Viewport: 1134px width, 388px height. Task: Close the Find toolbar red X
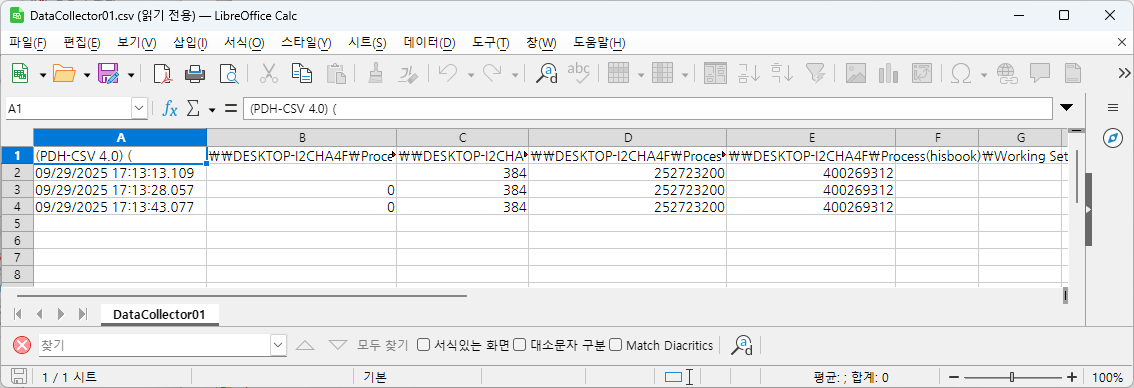point(22,345)
